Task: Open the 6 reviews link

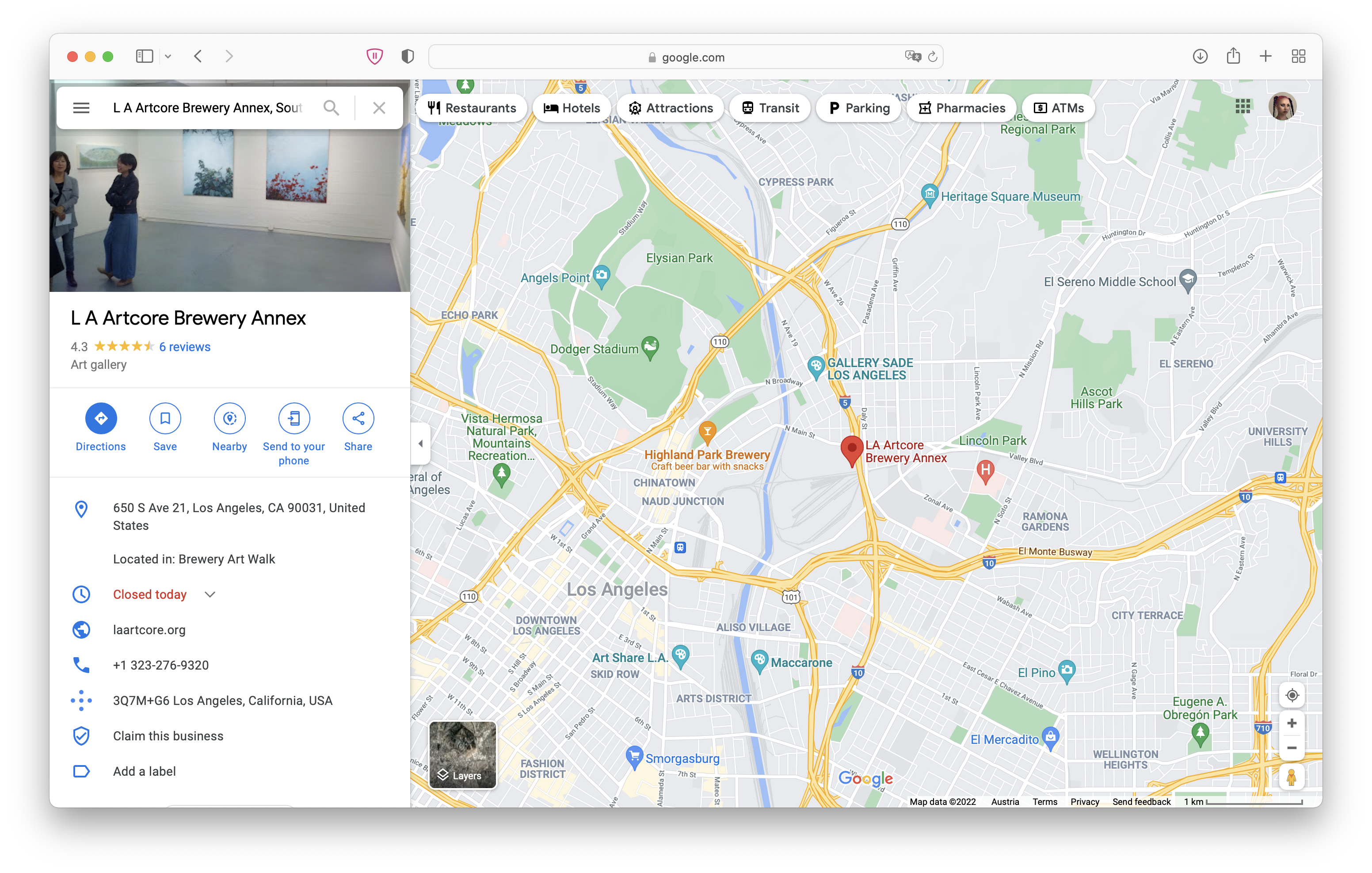Action: click(185, 347)
